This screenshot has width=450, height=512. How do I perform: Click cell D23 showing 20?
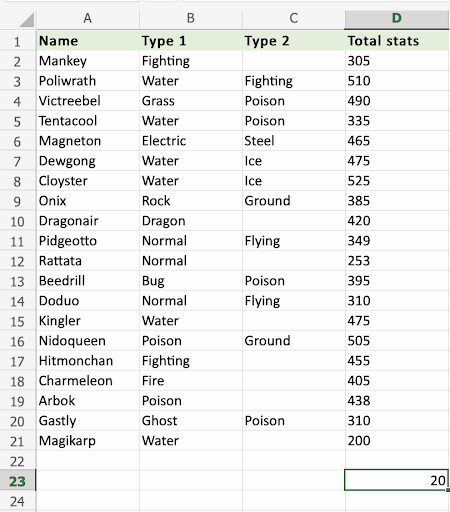[x=397, y=480]
